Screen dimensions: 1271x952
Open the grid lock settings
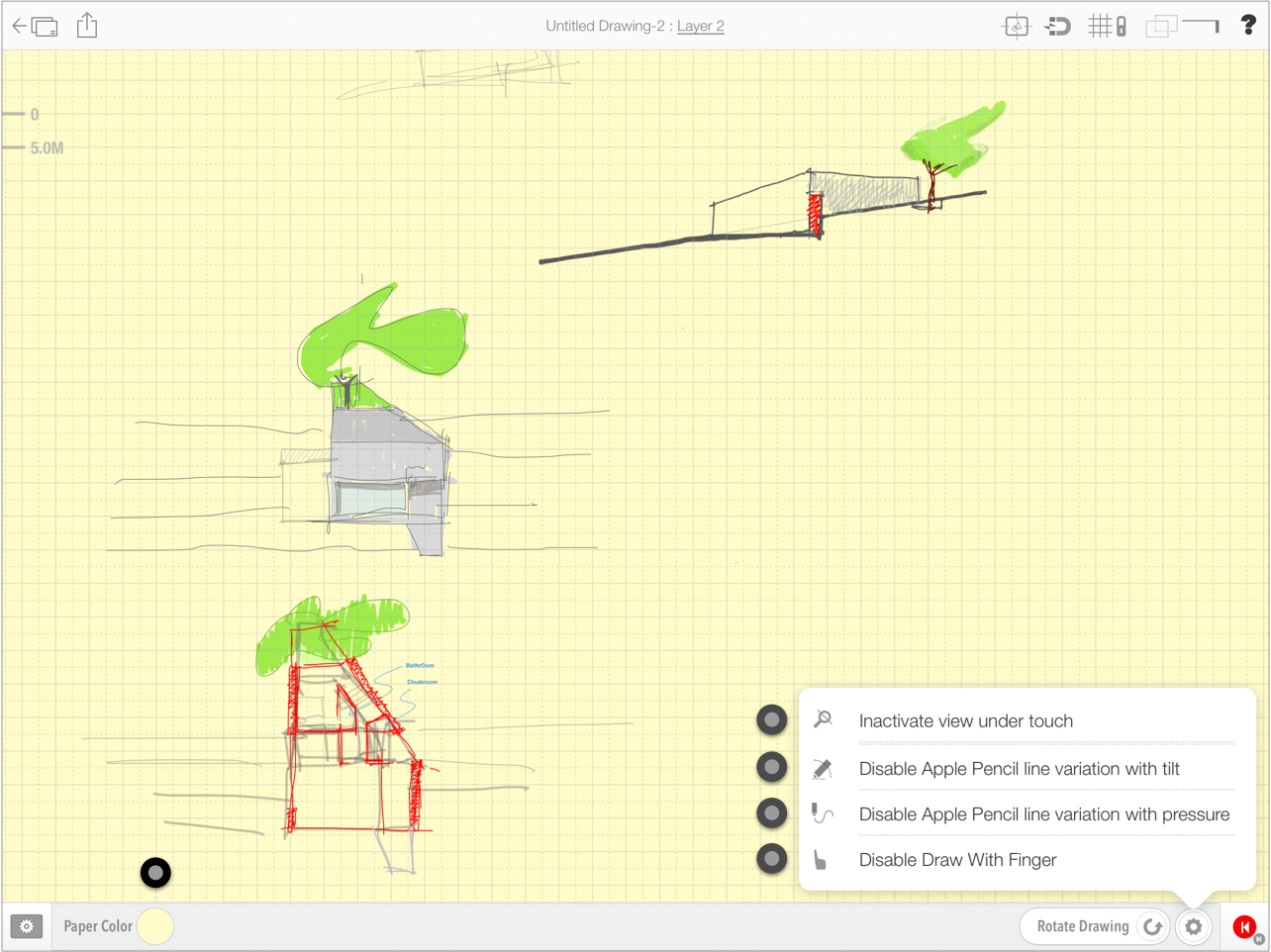click(1108, 27)
